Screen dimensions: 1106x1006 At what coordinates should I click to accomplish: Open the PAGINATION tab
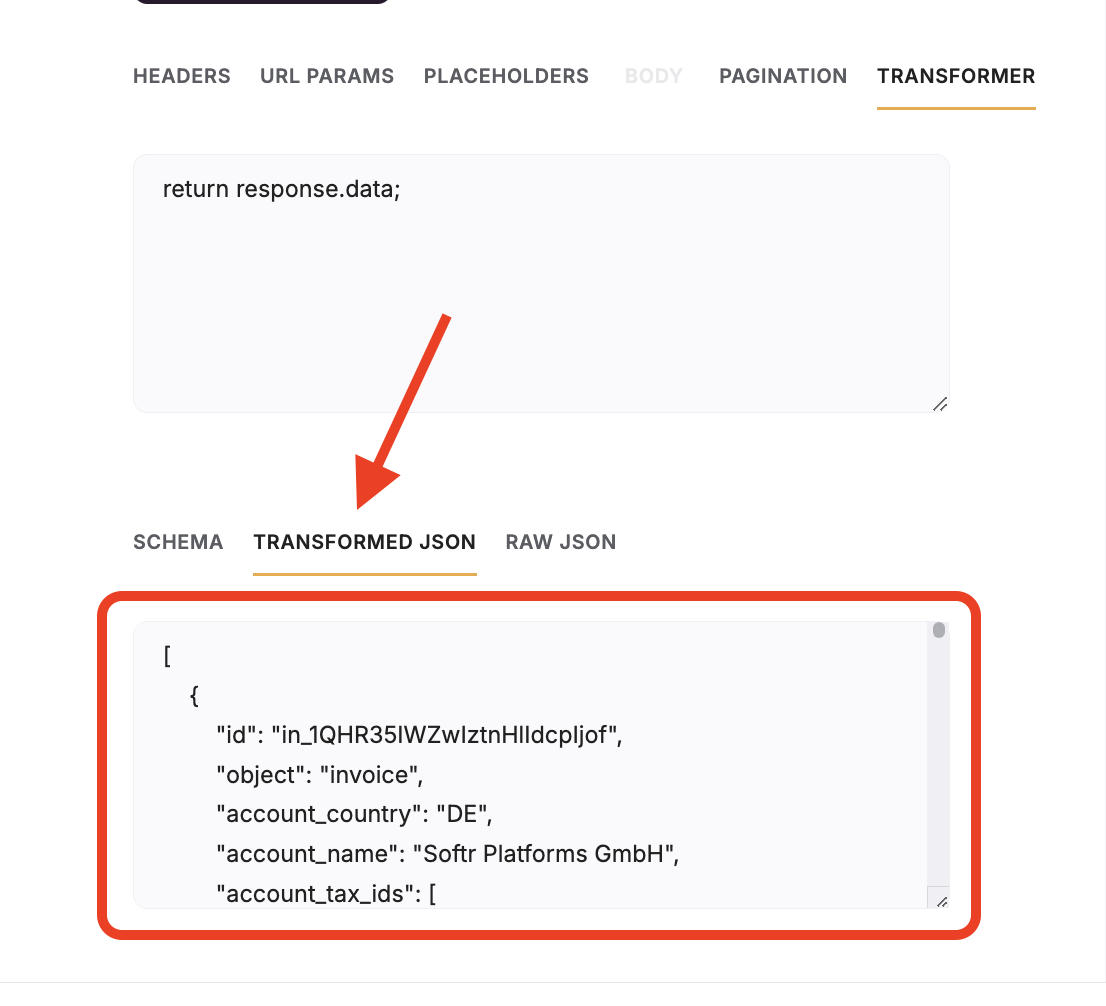pos(782,75)
